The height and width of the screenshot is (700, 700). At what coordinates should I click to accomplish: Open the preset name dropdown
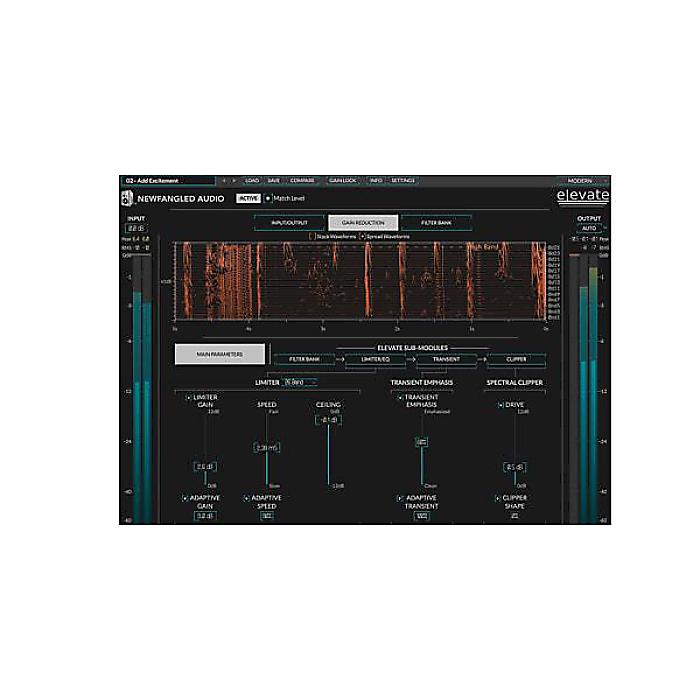coord(167,181)
